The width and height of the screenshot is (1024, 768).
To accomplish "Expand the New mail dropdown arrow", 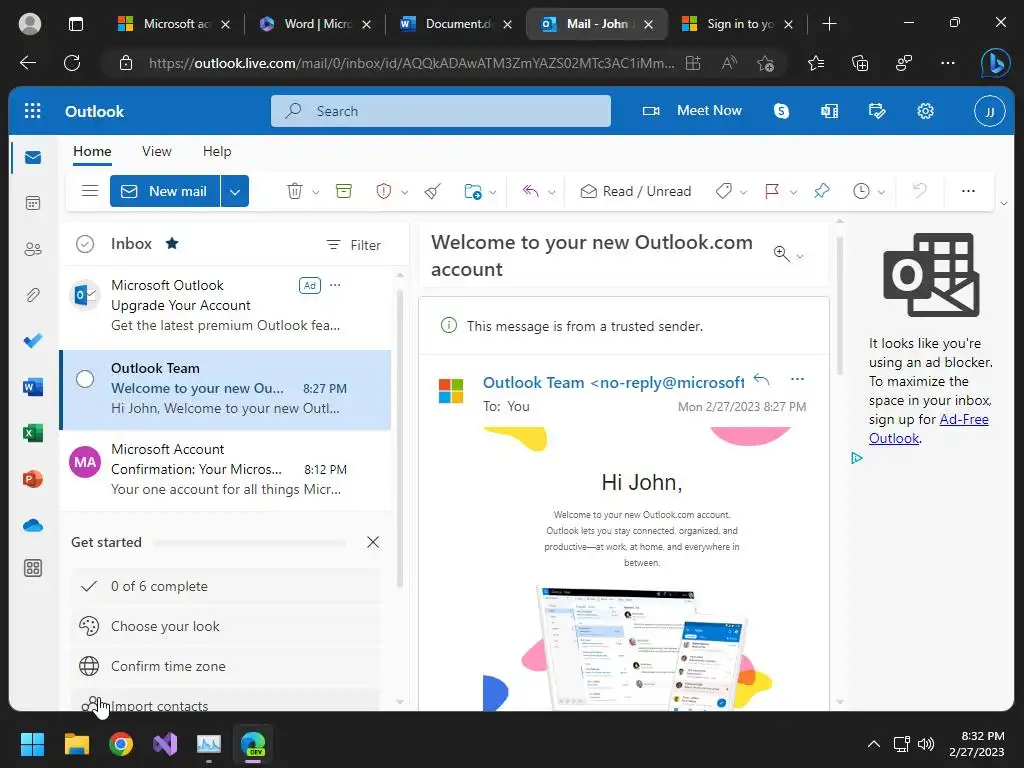I will click(235, 191).
